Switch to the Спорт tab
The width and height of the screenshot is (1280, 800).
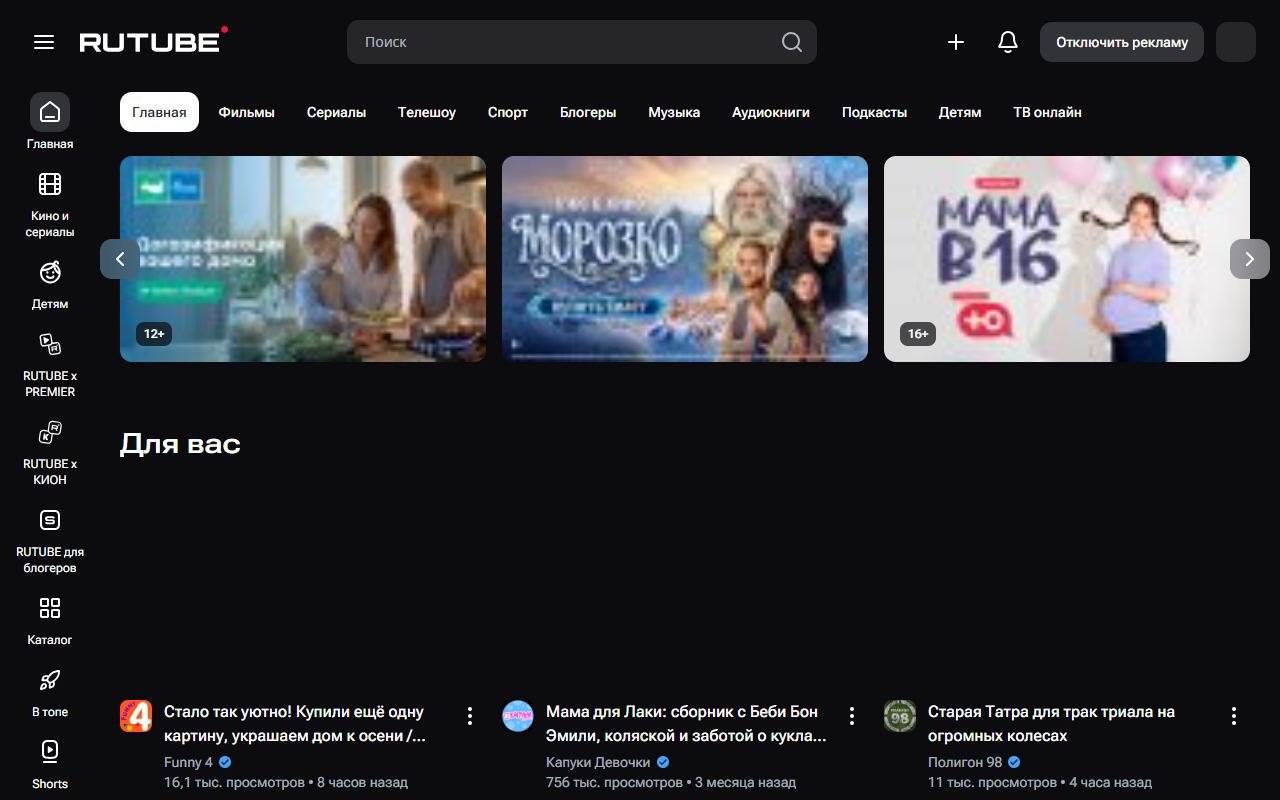point(508,112)
